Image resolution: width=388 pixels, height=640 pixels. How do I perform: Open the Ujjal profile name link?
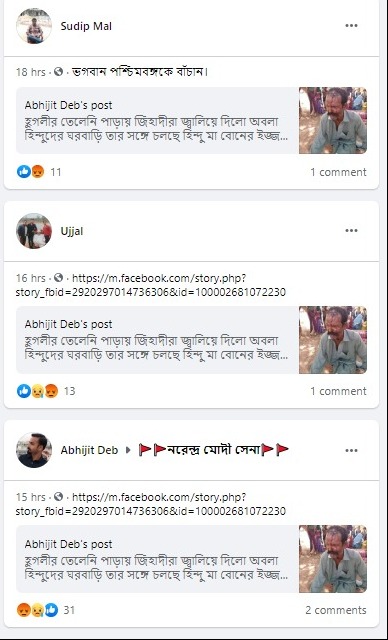[72, 231]
